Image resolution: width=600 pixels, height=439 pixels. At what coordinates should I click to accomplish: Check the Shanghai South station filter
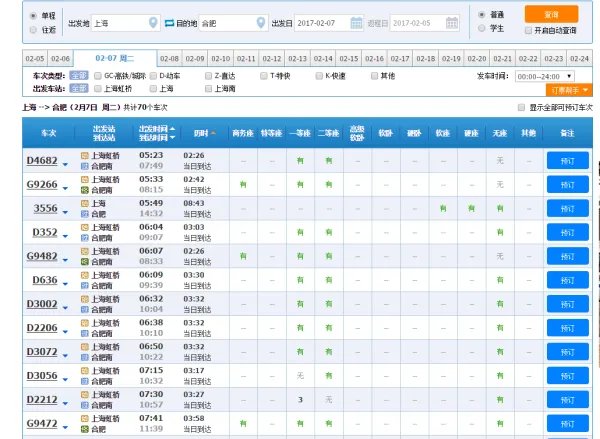(209, 88)
